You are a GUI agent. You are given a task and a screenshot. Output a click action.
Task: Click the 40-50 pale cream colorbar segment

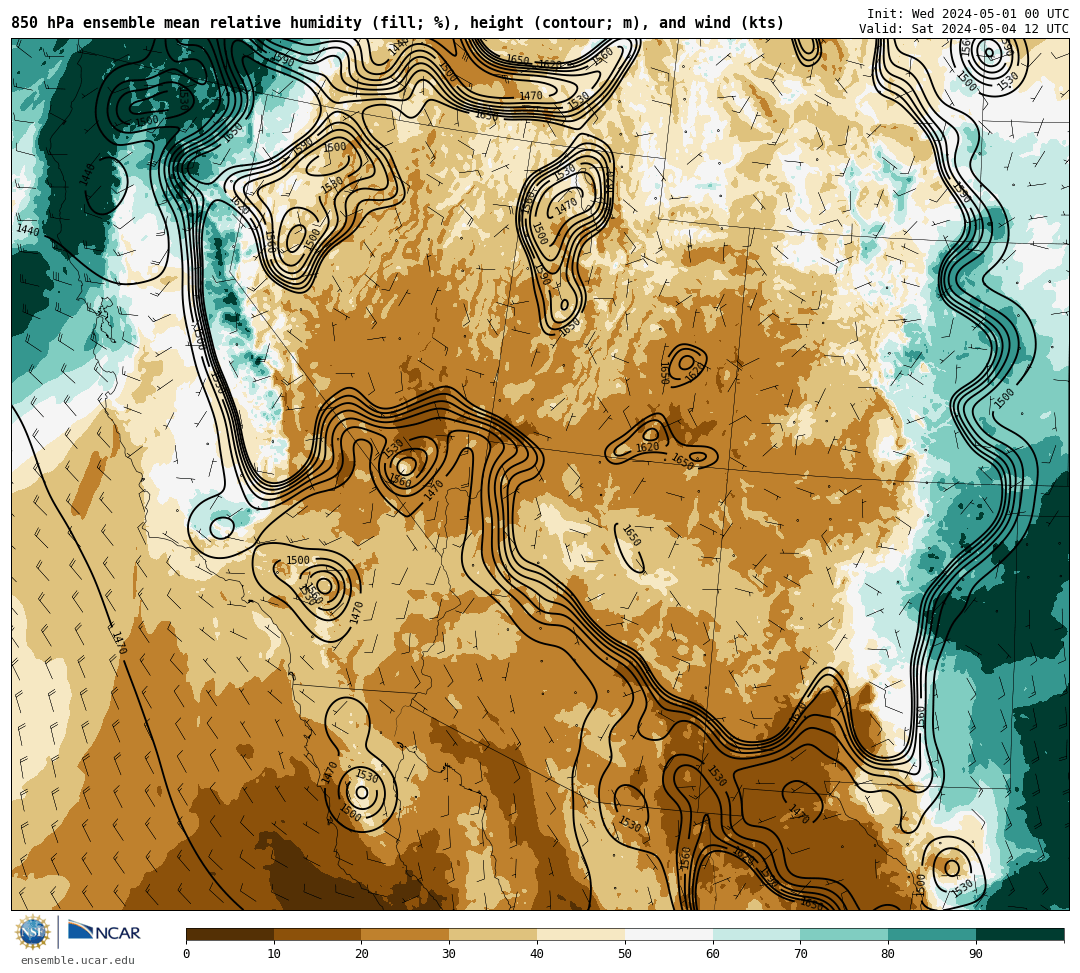coord(581,934)
